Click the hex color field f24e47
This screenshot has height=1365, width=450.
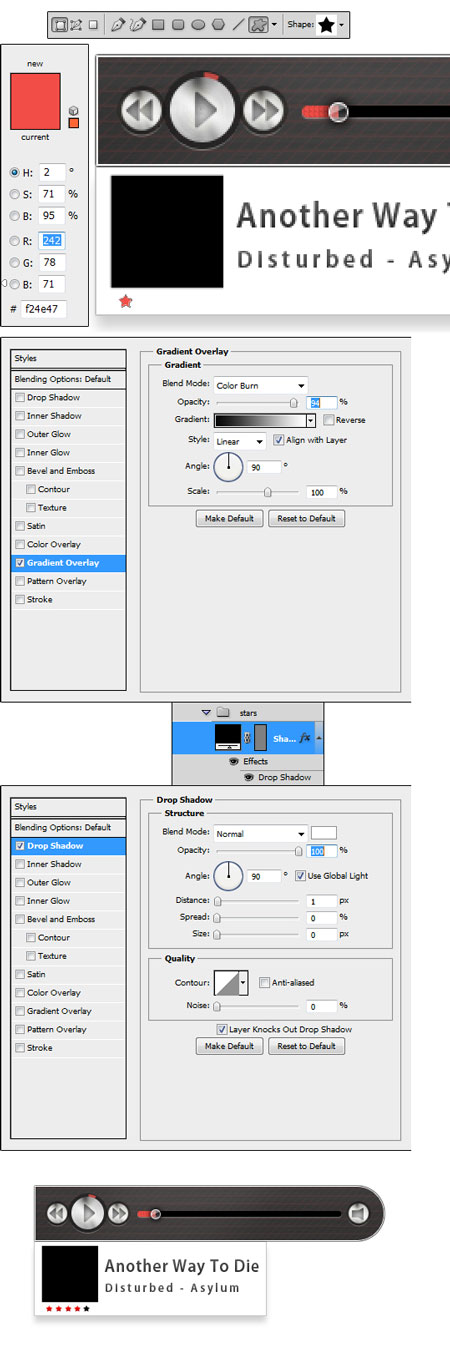(43, 309)
